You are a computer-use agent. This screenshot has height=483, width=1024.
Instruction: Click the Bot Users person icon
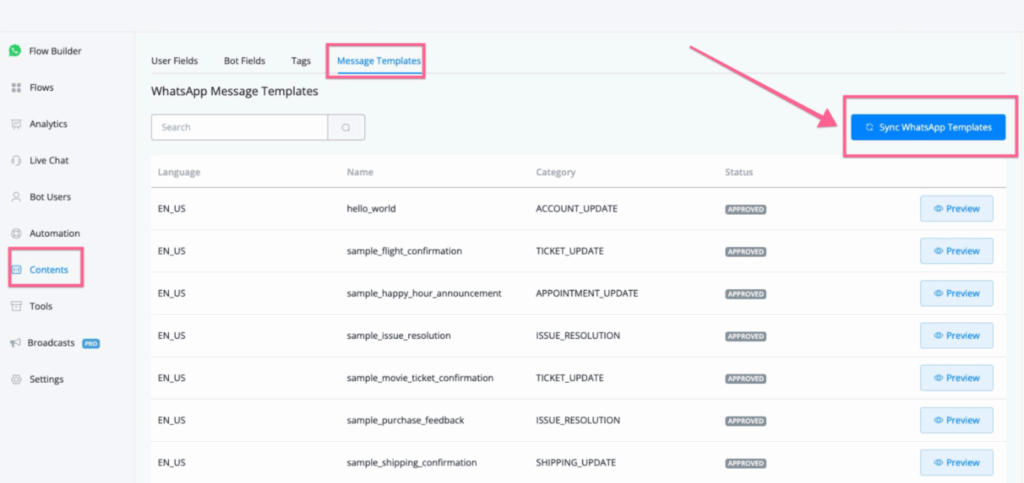pos(16,197)
